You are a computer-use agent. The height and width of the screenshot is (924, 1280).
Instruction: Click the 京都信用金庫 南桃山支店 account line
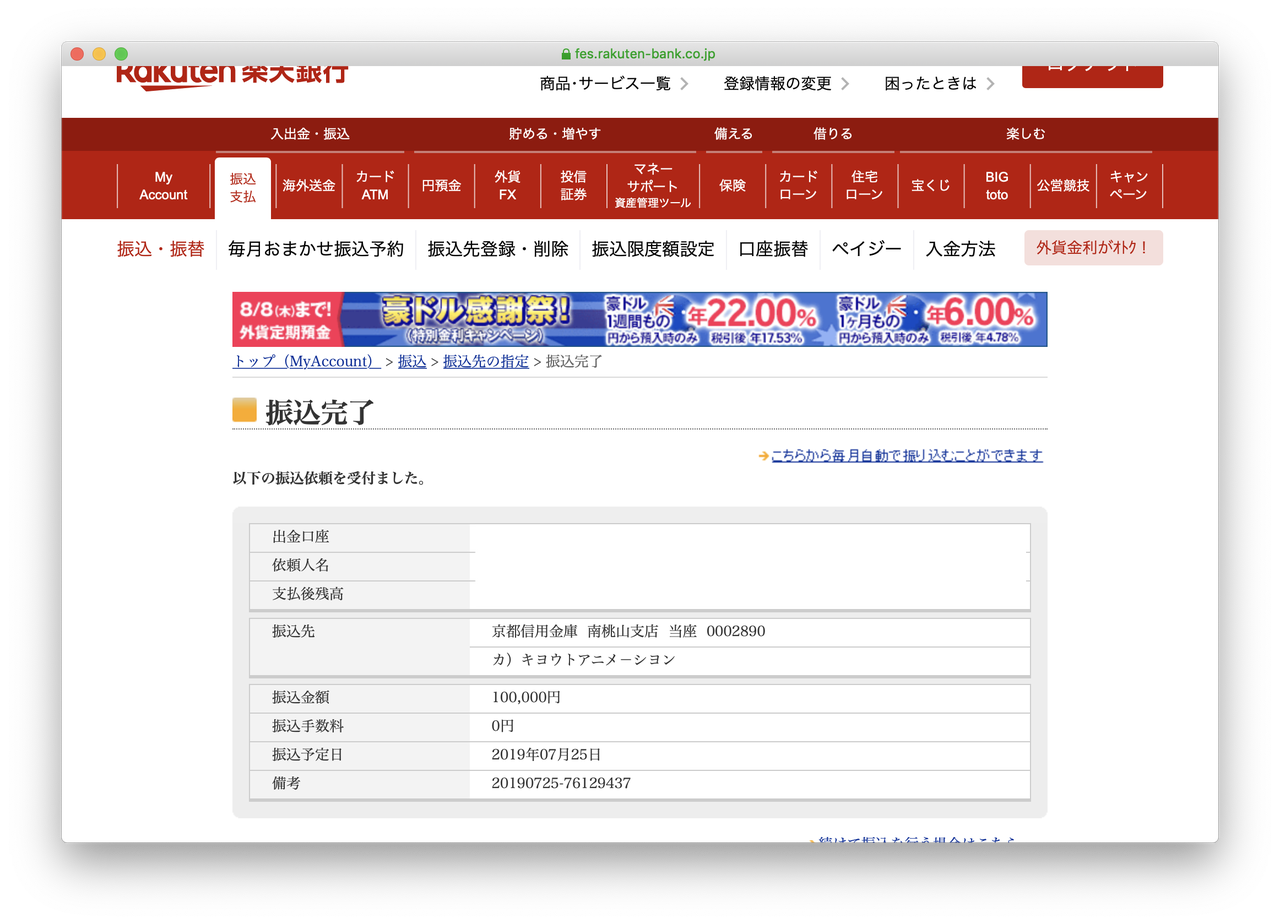pos(629,632)
